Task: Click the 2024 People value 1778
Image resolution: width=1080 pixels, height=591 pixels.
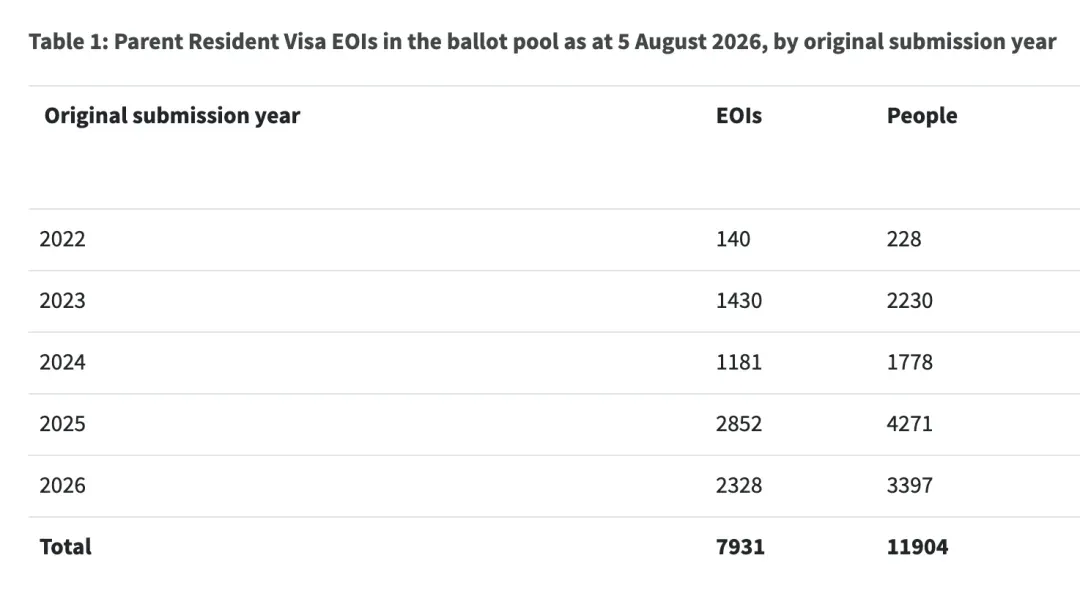Action: 910,362
